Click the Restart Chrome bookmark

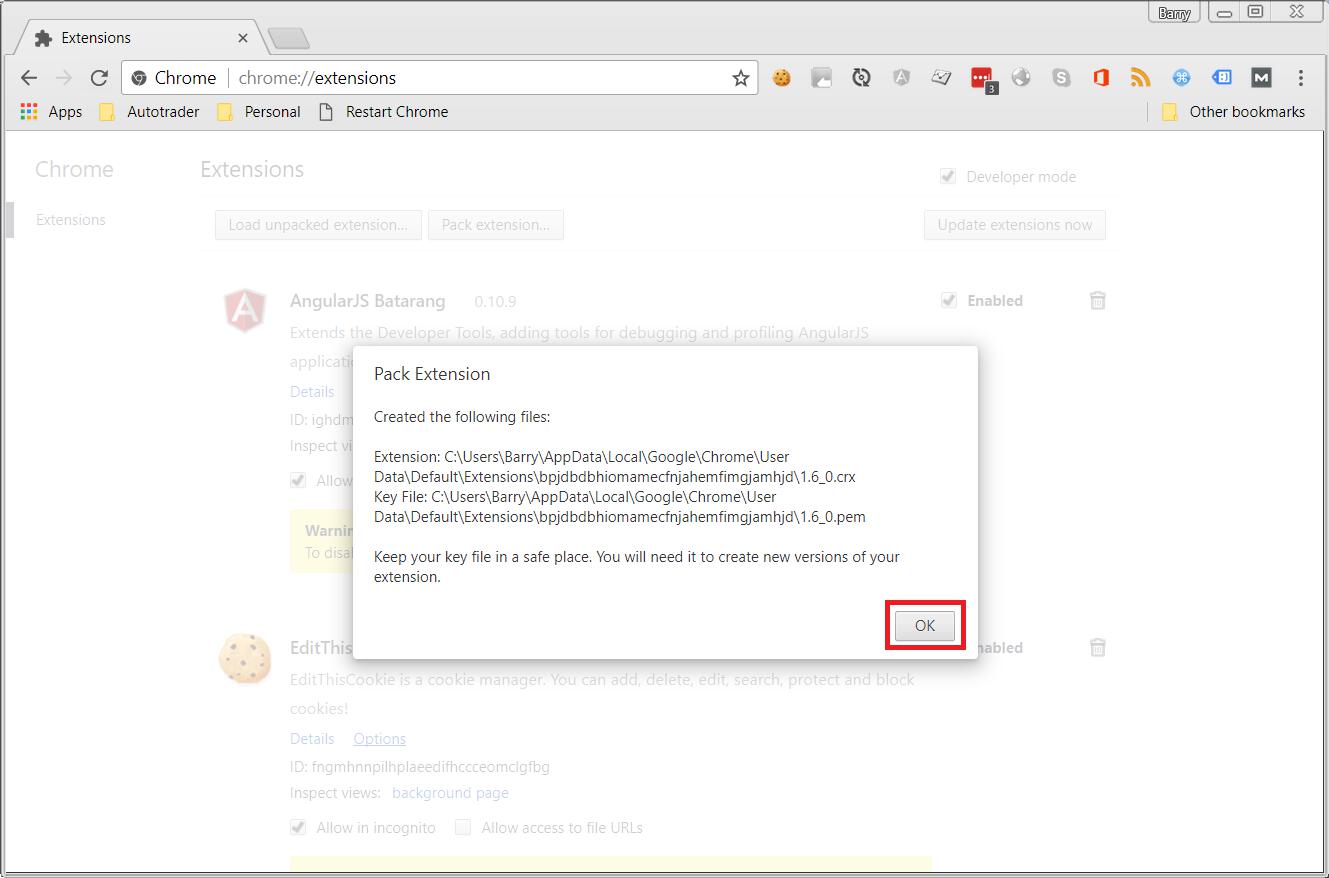[x=383, y=112]
